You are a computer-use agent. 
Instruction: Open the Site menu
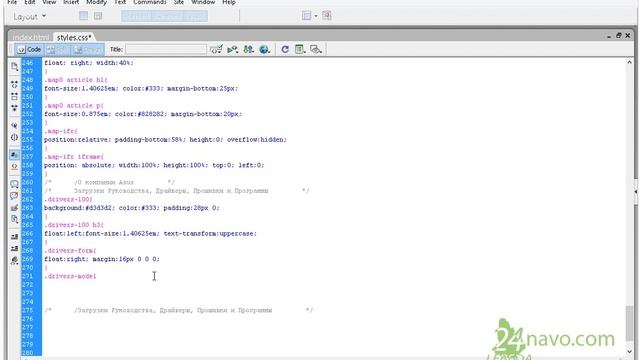click(x=179, y=2)
